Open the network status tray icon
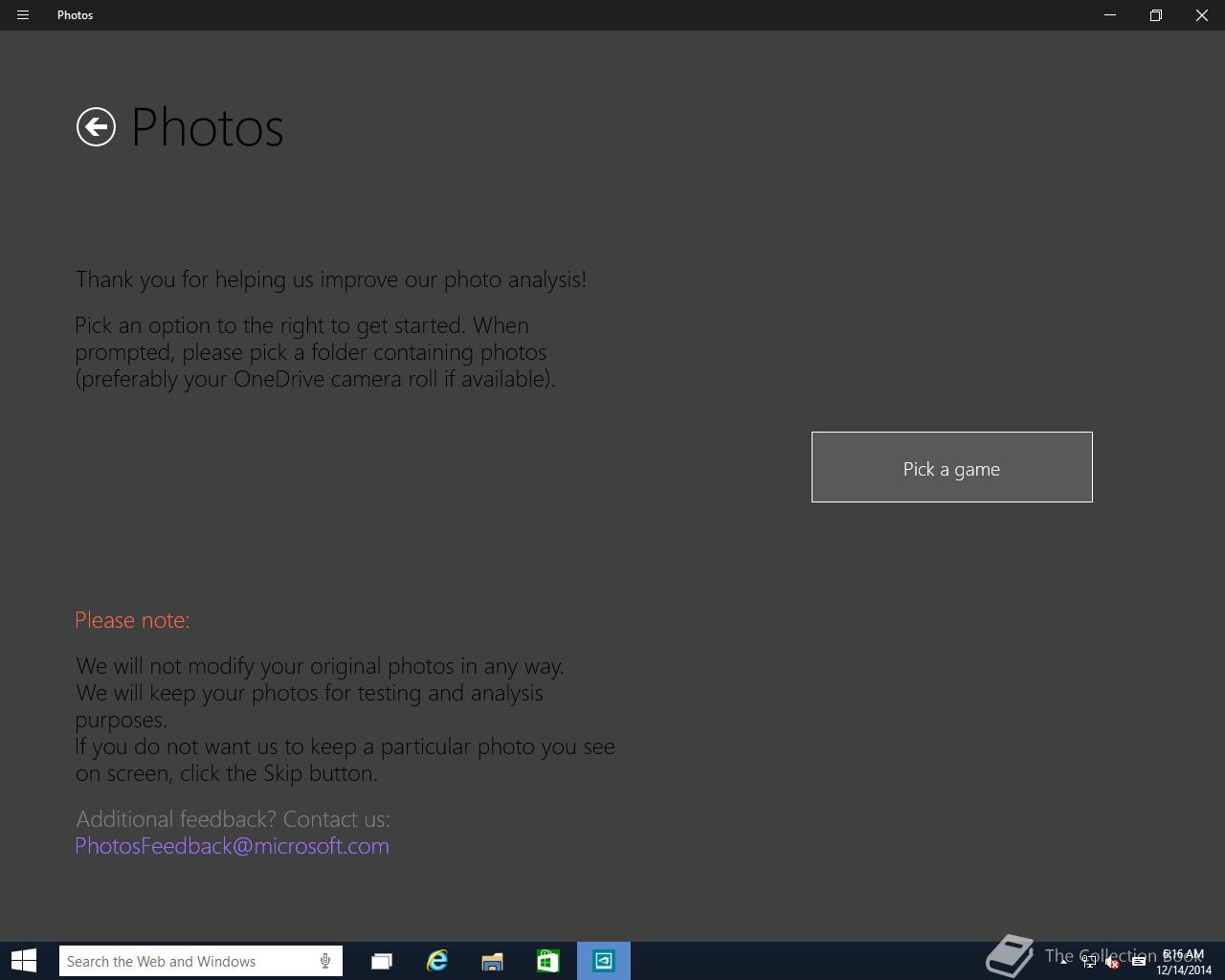The height and width of the screenshot is (980, 1225). coord(1089,962)
